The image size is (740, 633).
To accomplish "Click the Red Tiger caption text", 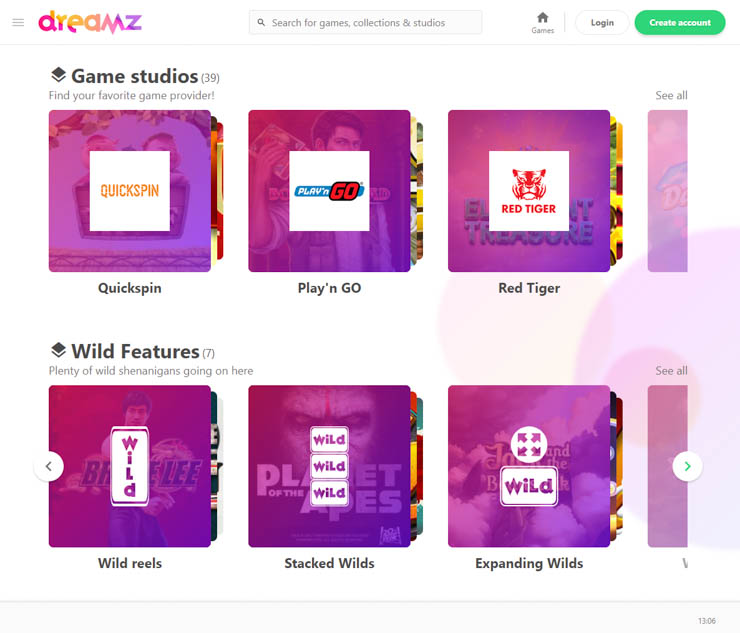I will [529, 288].
